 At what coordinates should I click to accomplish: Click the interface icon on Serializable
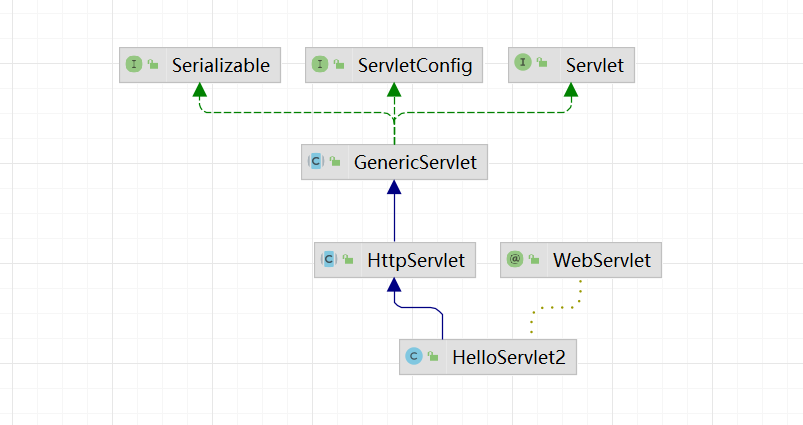tap(134, 64)
